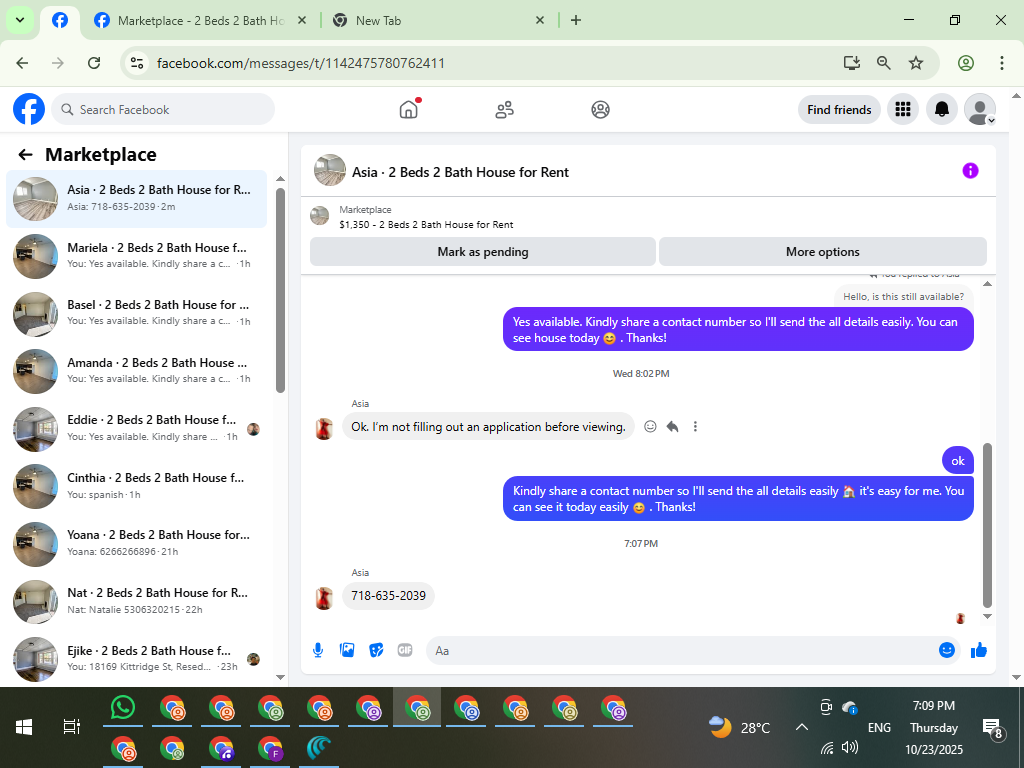
Task: Click chat scrollbar down arrow
Action: [987, 616]
